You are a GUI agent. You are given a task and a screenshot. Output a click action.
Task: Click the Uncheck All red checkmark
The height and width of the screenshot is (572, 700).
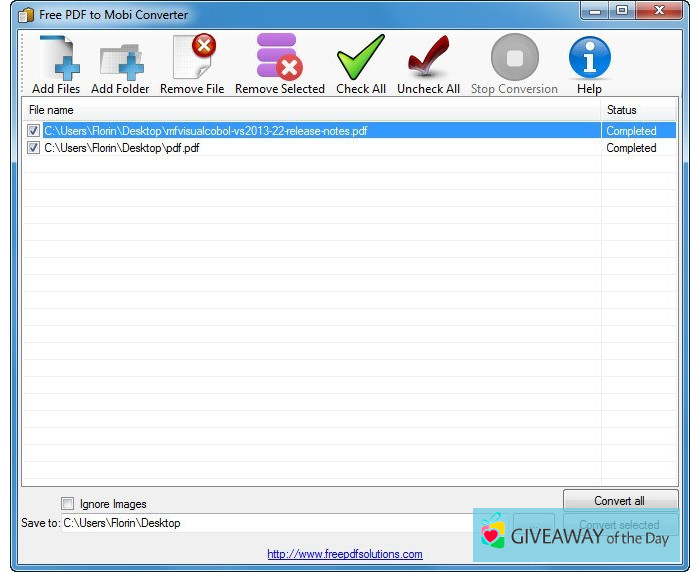click(428, 58)
